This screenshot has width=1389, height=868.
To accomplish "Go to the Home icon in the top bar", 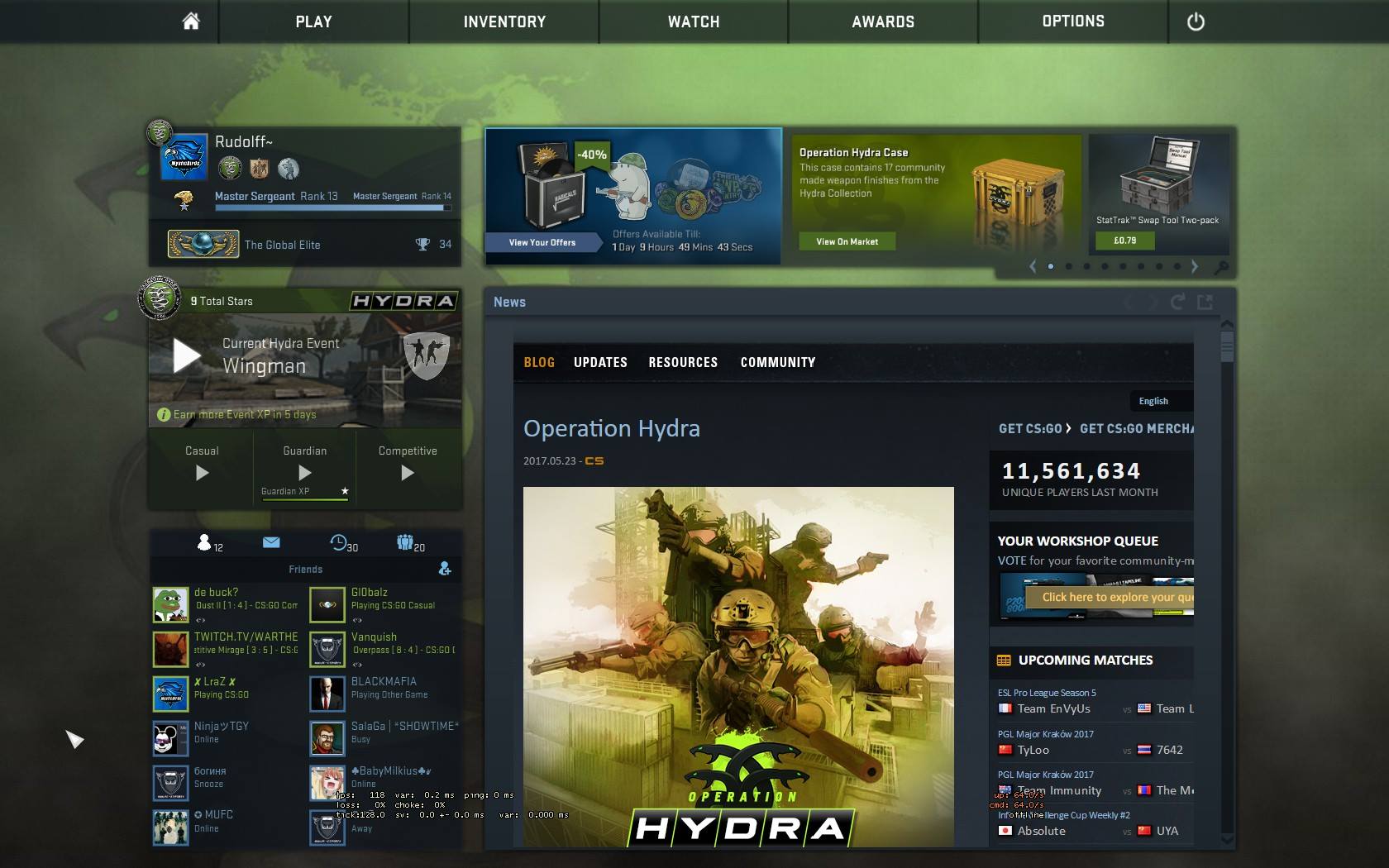I will pyautogui.click(x=191, y=21).
